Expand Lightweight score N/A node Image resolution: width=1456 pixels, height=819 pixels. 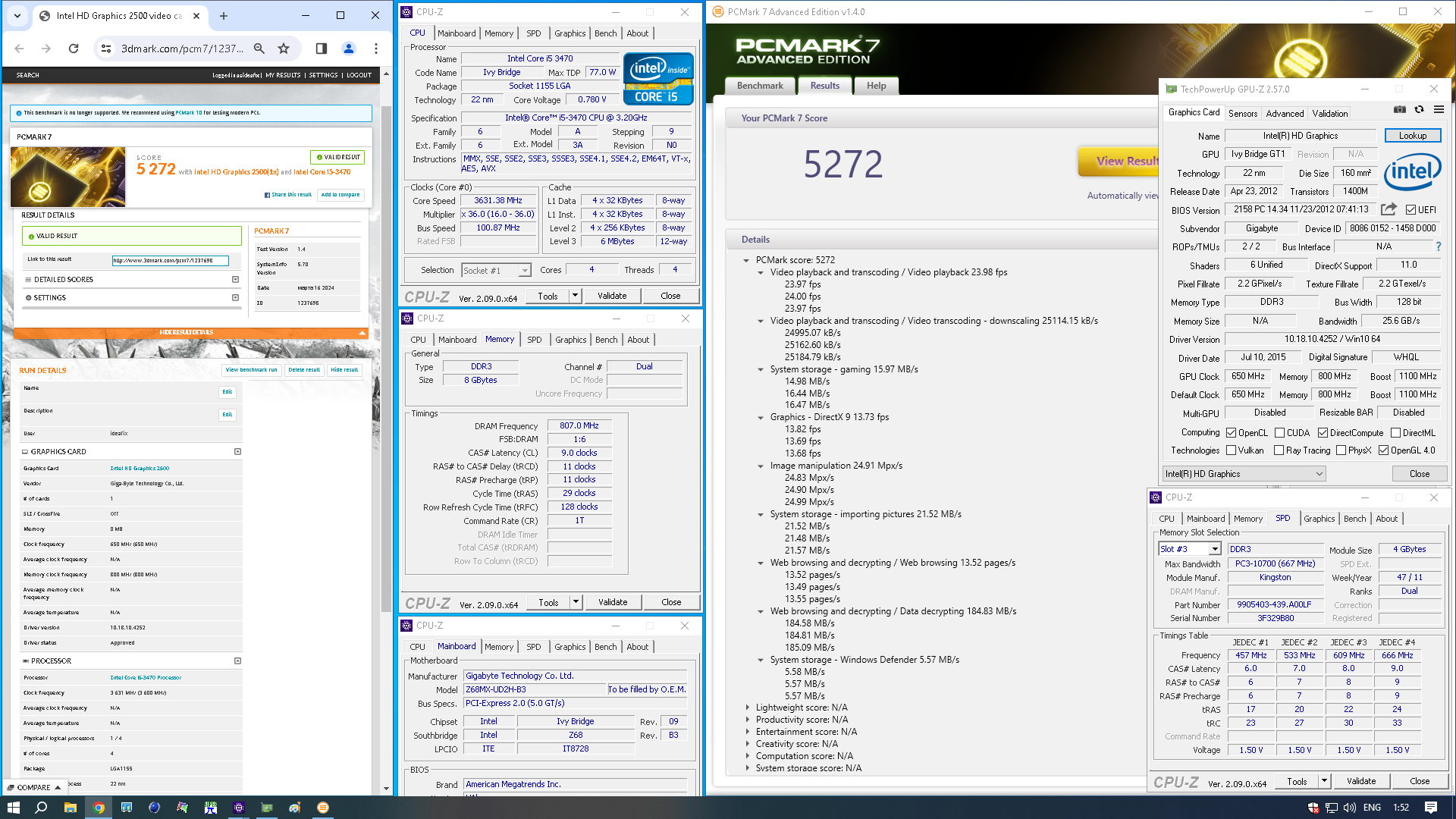click(x=748, y=708)
